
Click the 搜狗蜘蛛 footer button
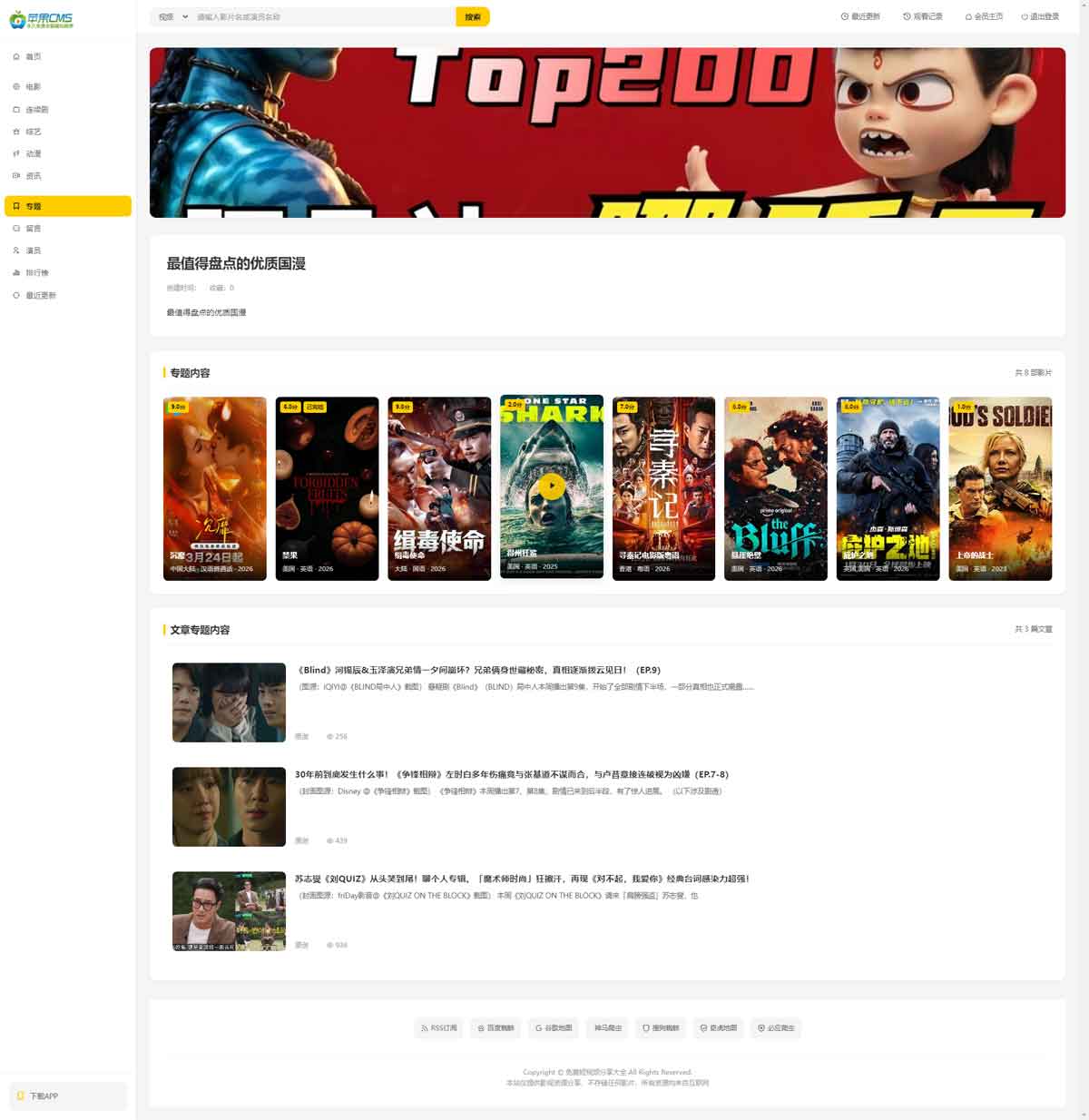pos(662,1028)
